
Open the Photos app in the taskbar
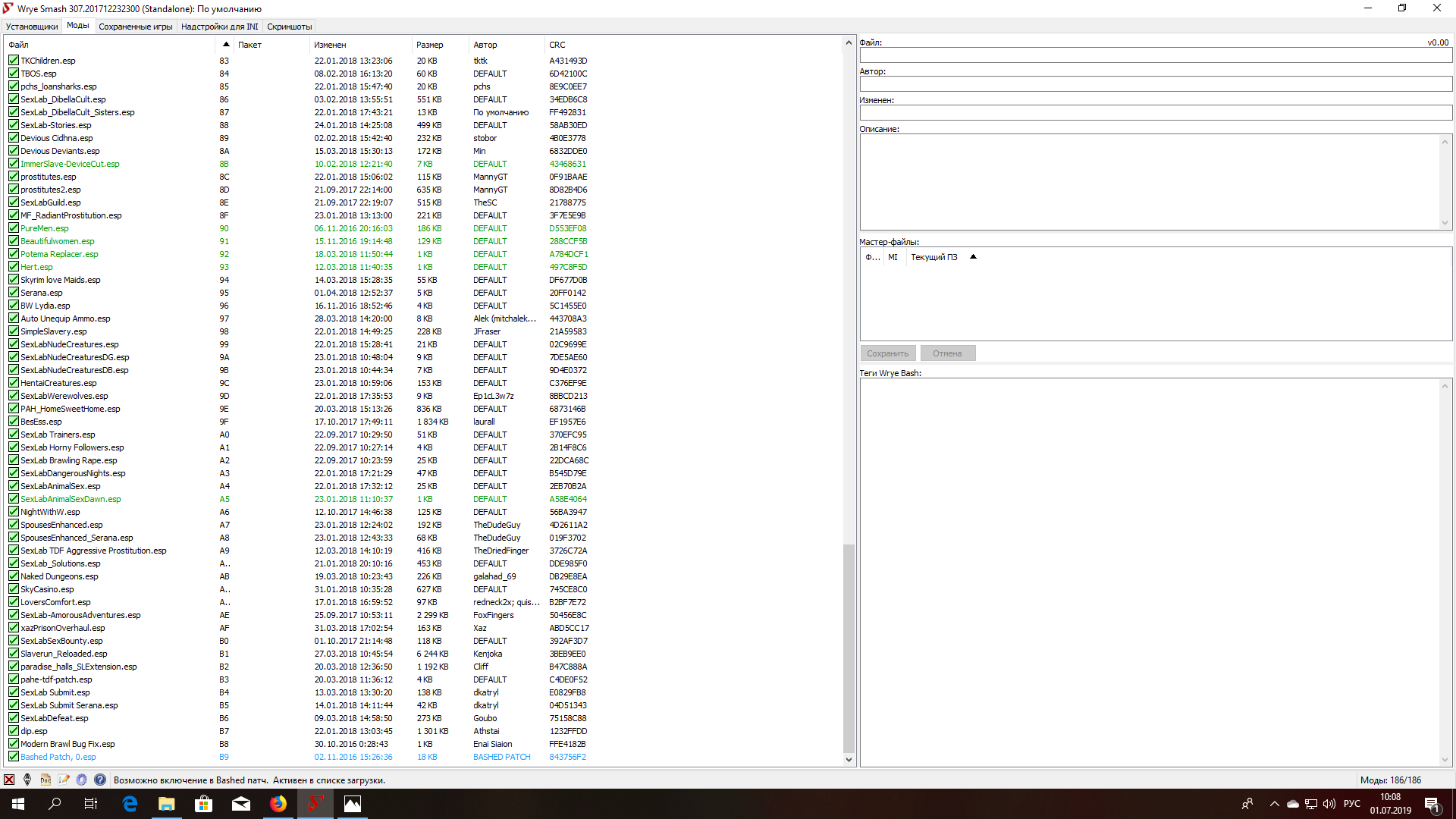pyautogui.click(x=353, y=804)
